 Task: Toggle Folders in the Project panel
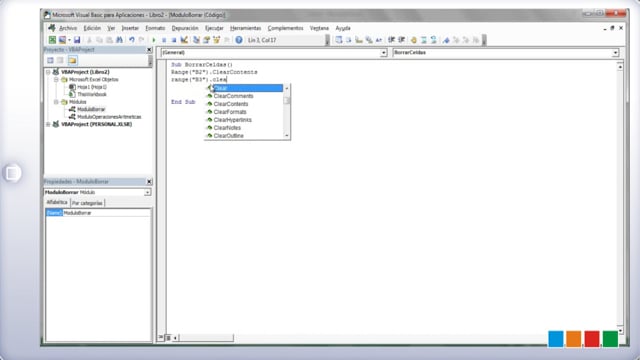click(x=72, y=60)
